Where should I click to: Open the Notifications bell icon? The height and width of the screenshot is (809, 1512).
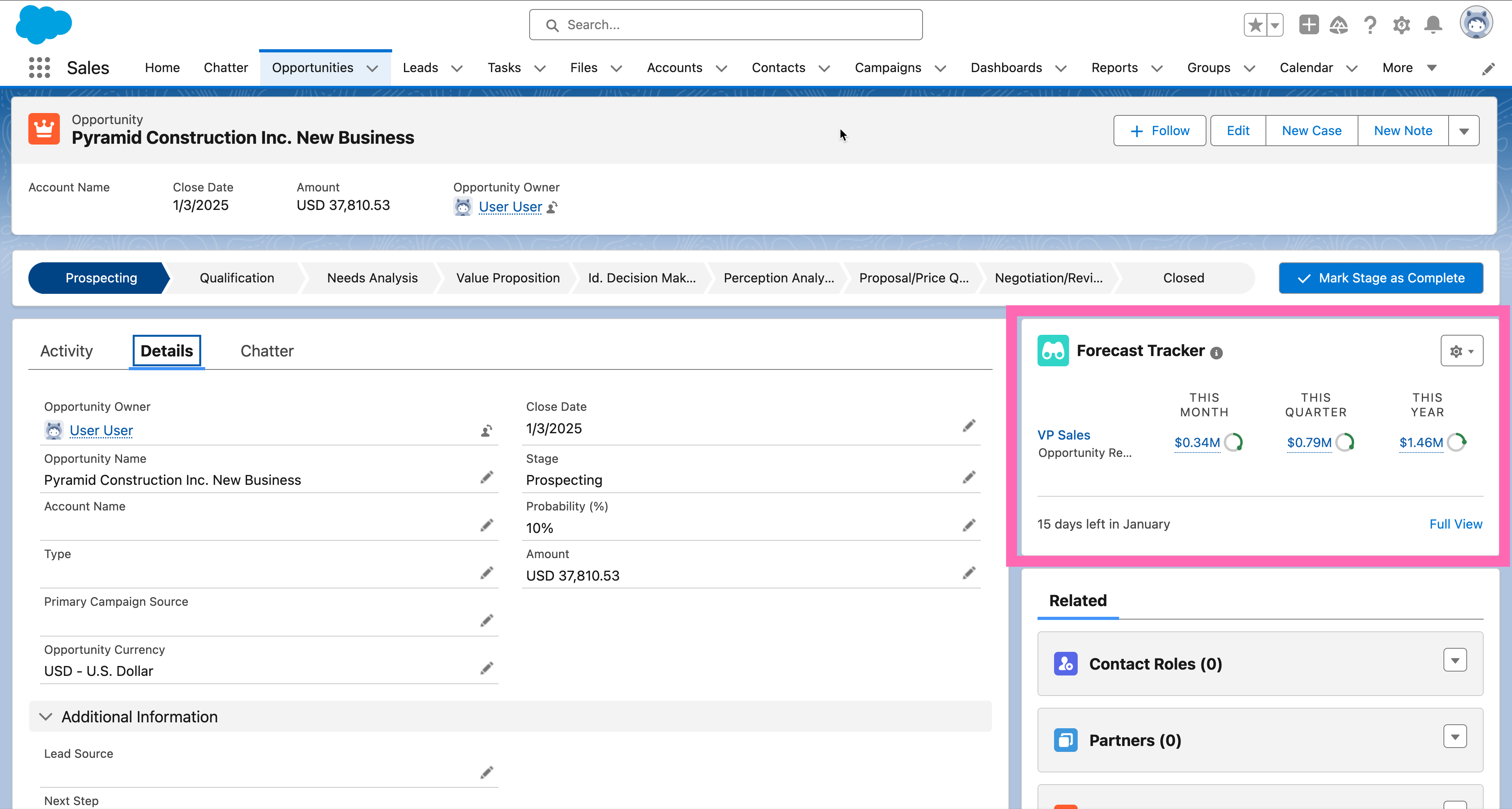point(1433,25)
